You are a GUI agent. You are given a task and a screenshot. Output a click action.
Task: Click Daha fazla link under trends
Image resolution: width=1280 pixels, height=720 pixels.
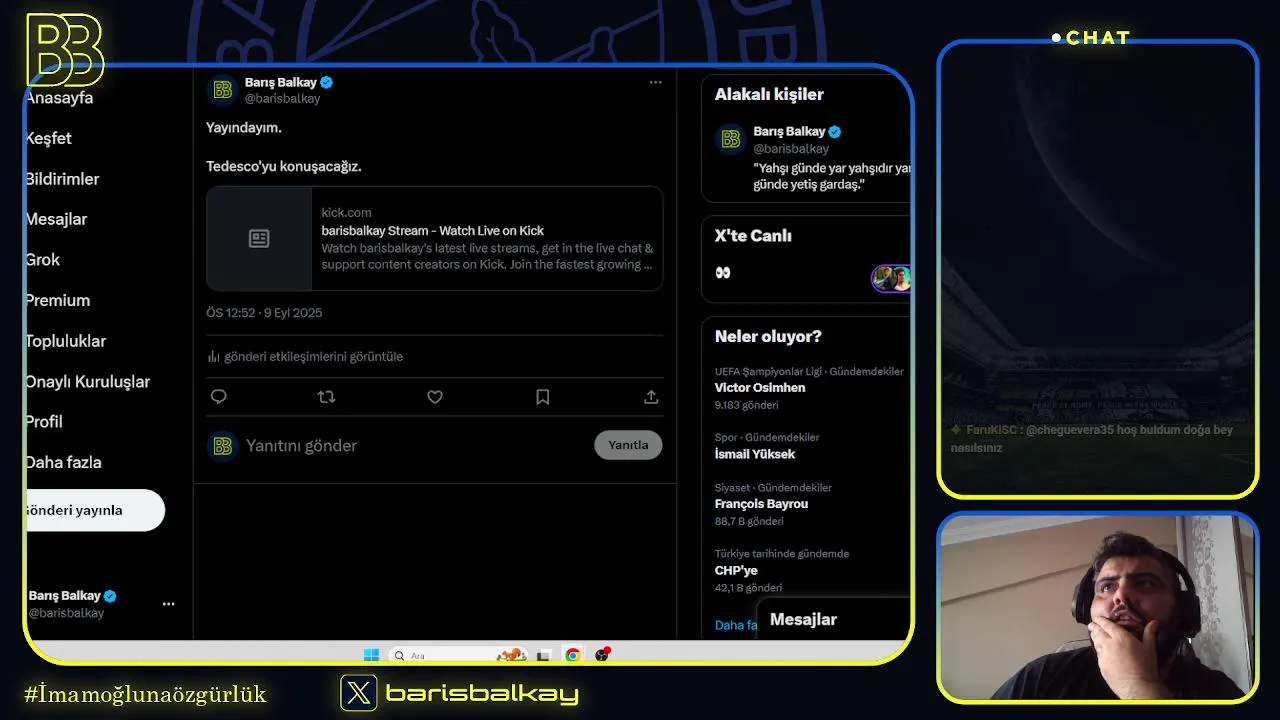tap(736, 625)
